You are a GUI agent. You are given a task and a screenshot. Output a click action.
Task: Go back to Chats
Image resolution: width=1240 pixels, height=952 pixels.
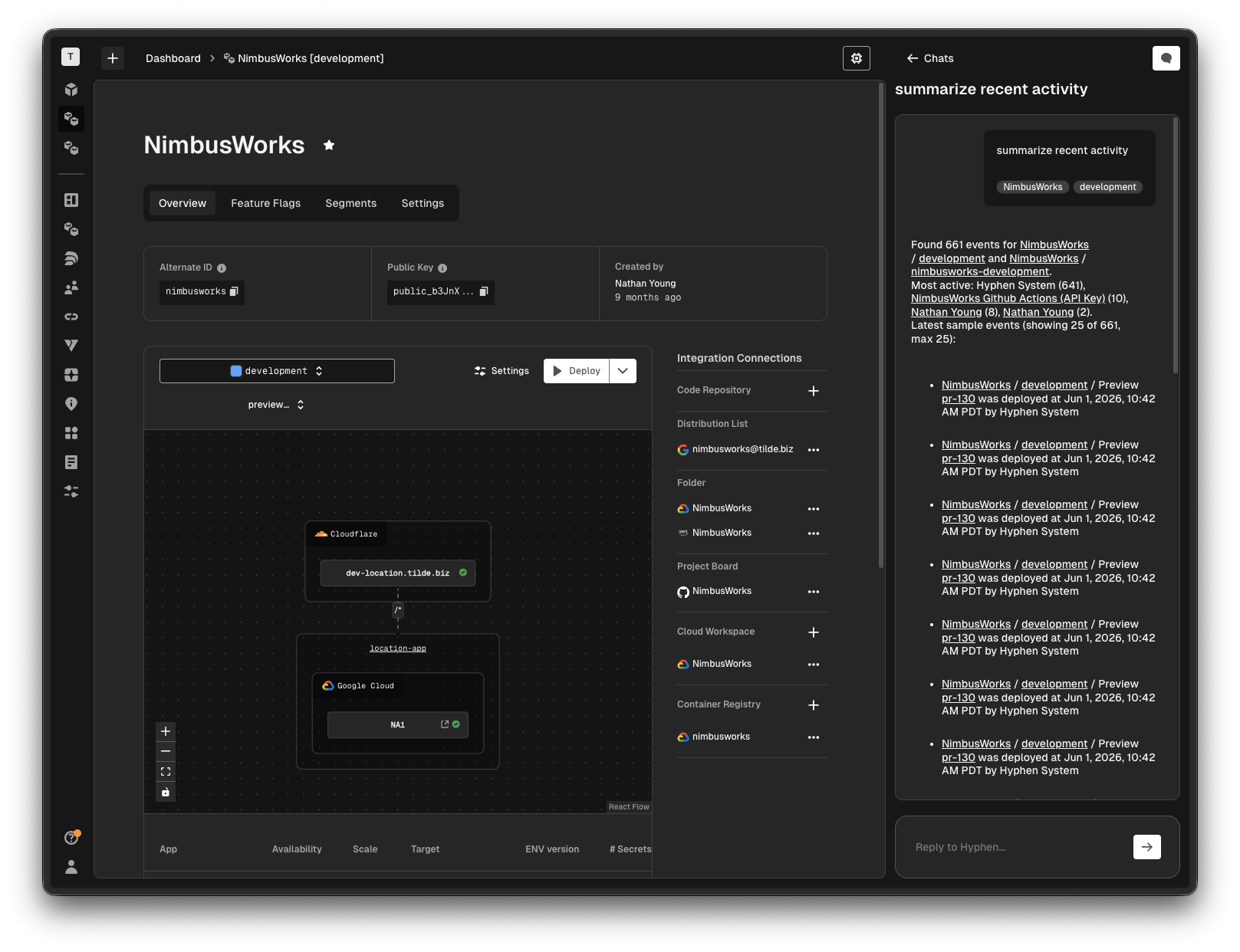click(x=929, y=58)
